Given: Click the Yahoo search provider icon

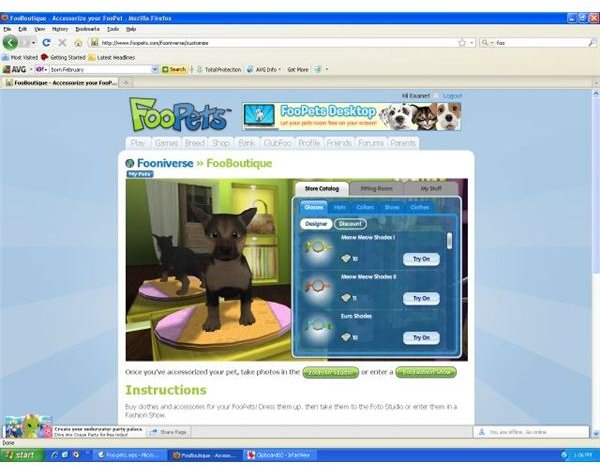Looking at the screenshot, I should click(39, 69).
